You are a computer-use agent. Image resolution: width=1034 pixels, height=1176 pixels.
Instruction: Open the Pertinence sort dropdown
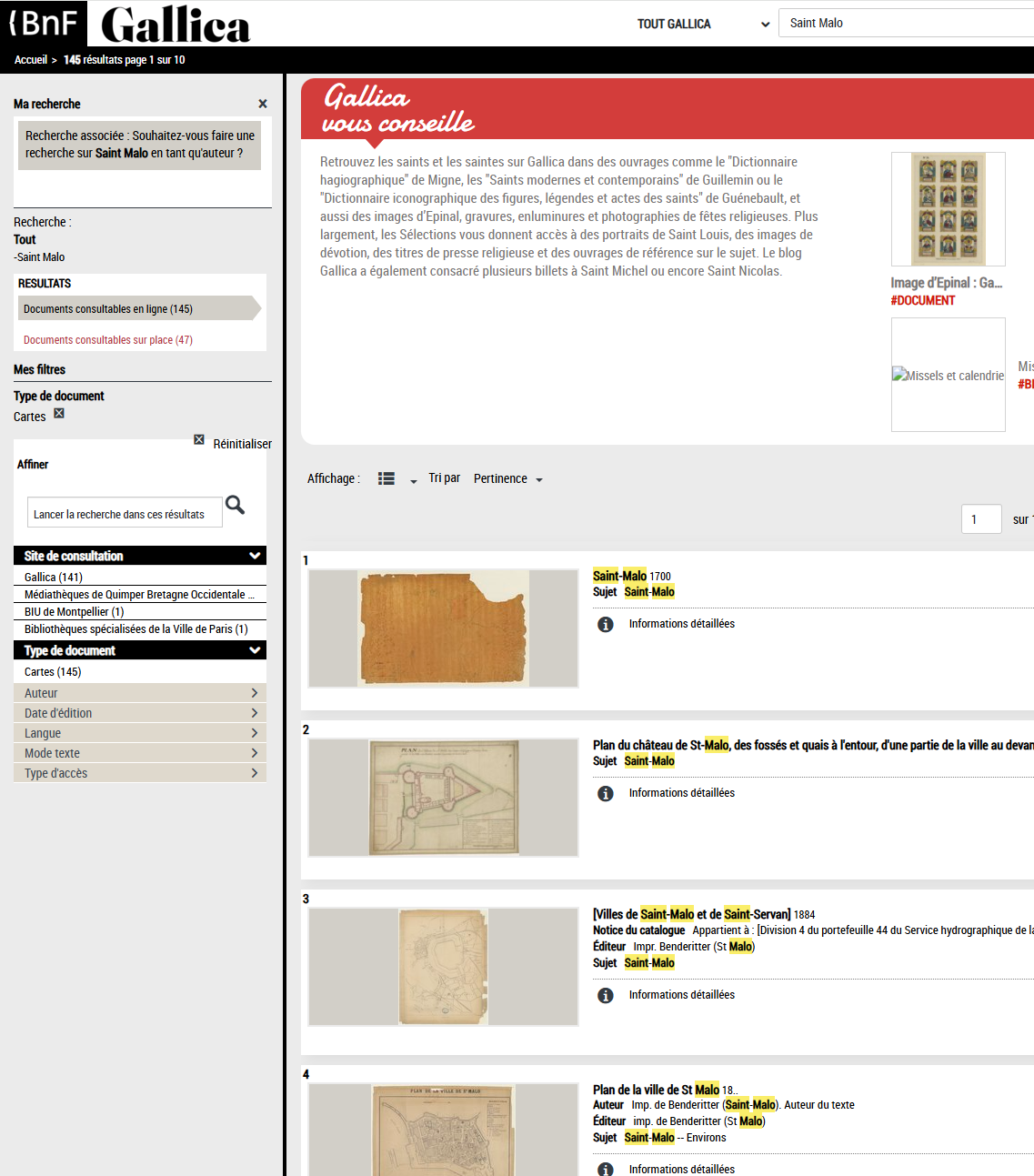click(508, 478)
